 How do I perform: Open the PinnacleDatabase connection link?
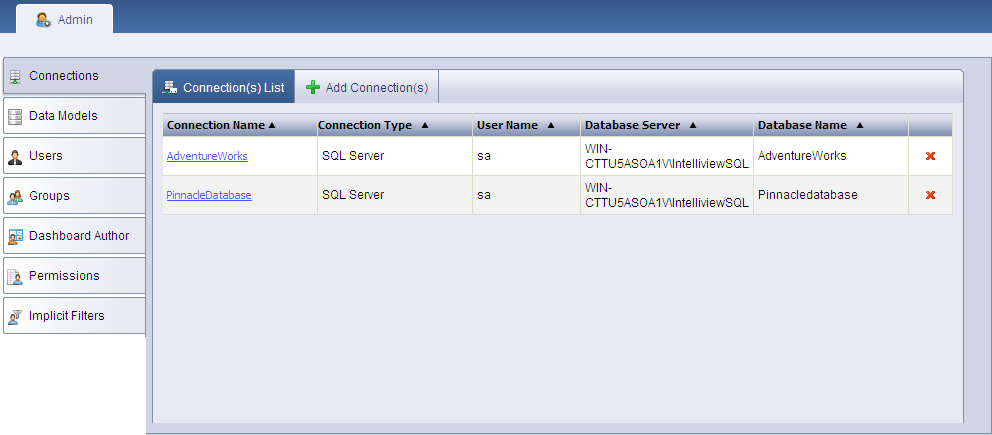point(209,195)
